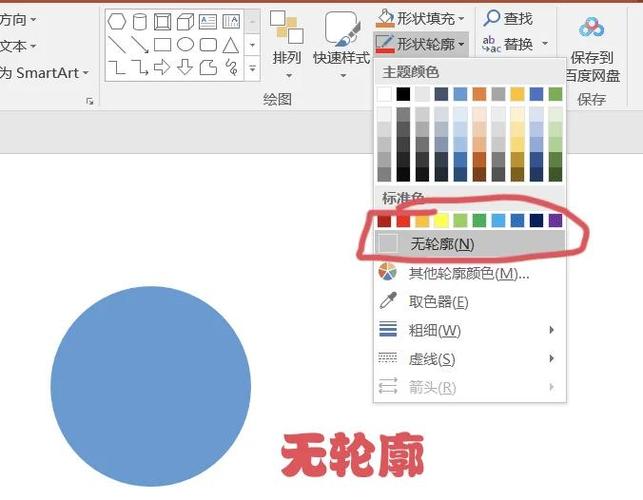Open convert to SmartArt dropdown
Viewport: 643px width, 500px height.
tap(43, 73)
